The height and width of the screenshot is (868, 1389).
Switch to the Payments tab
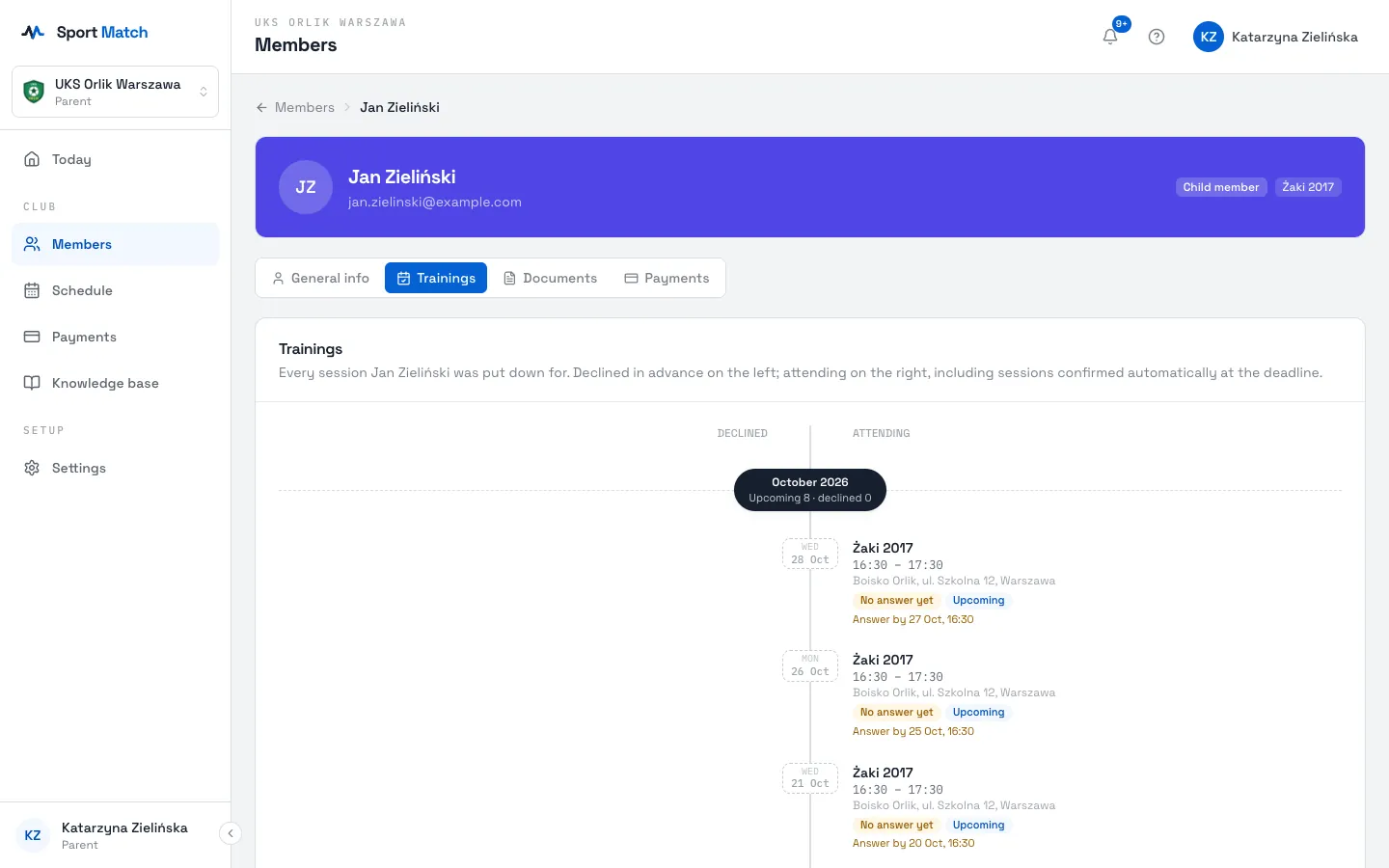667,278
